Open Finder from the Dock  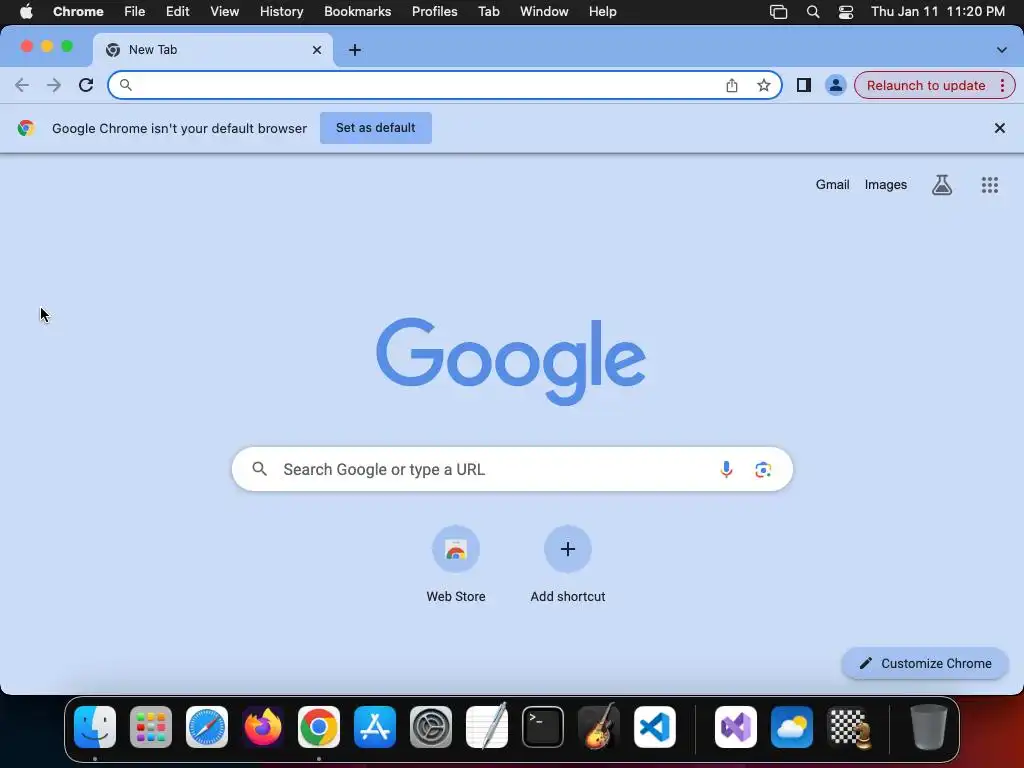tap(95, 727)
